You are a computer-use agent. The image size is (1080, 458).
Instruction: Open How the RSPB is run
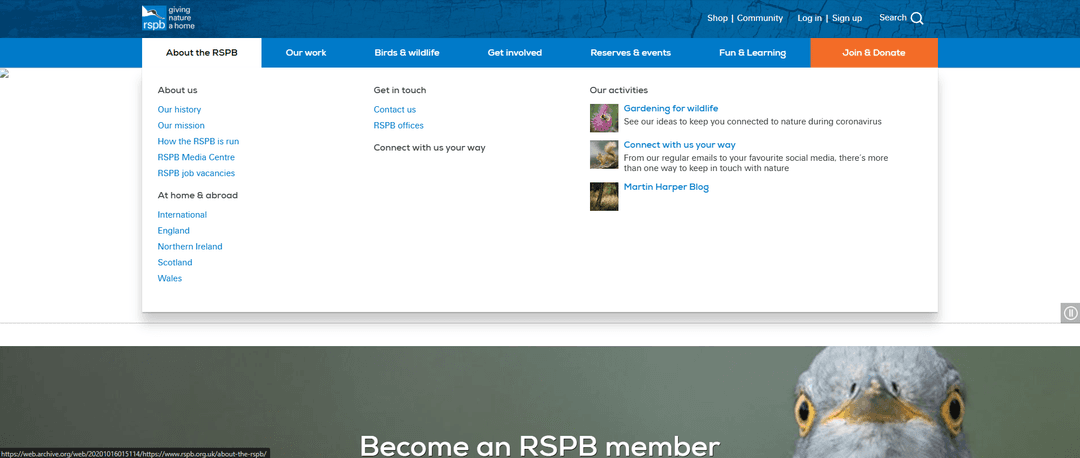[x=198, y=141]
